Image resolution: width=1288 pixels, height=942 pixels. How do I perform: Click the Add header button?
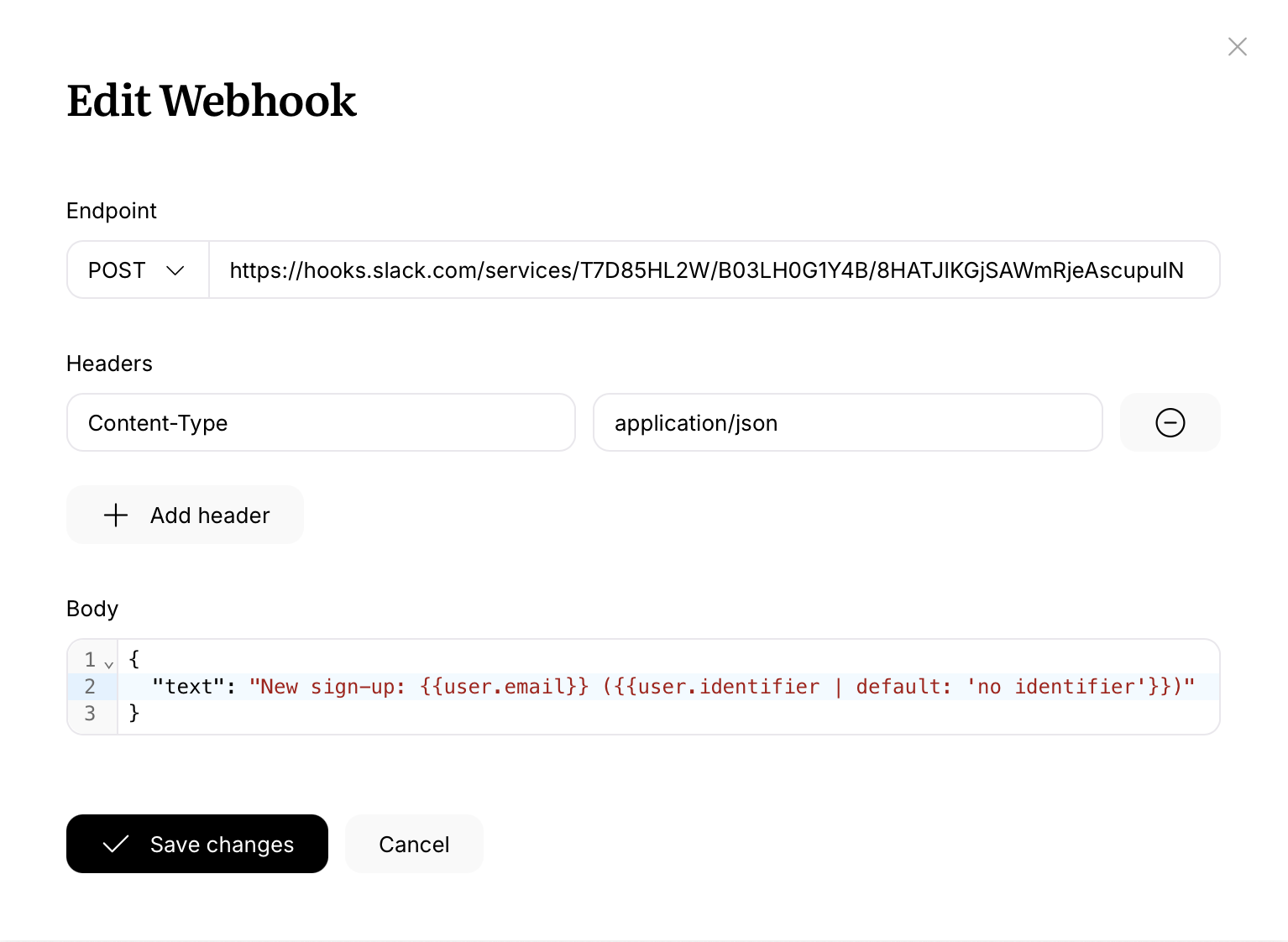click(x=185, y=515)
